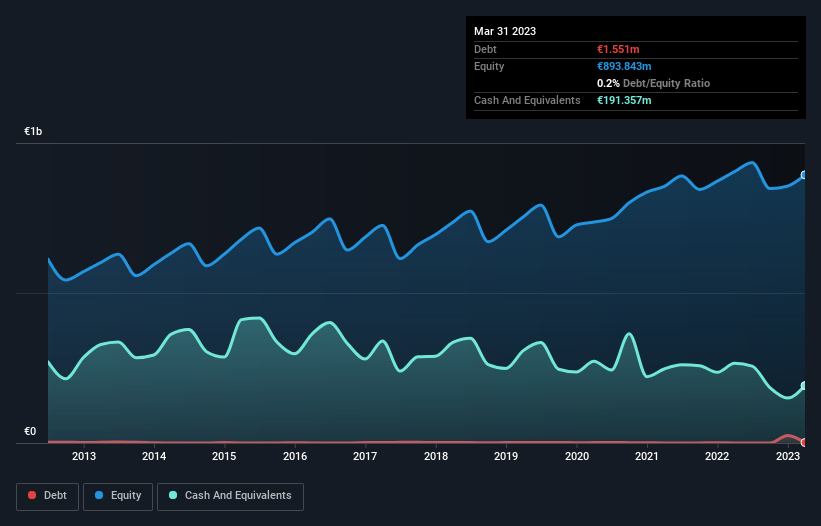Click the €191.357m cash value
Screen dimensions: 821x526
[x=624, y=100]
